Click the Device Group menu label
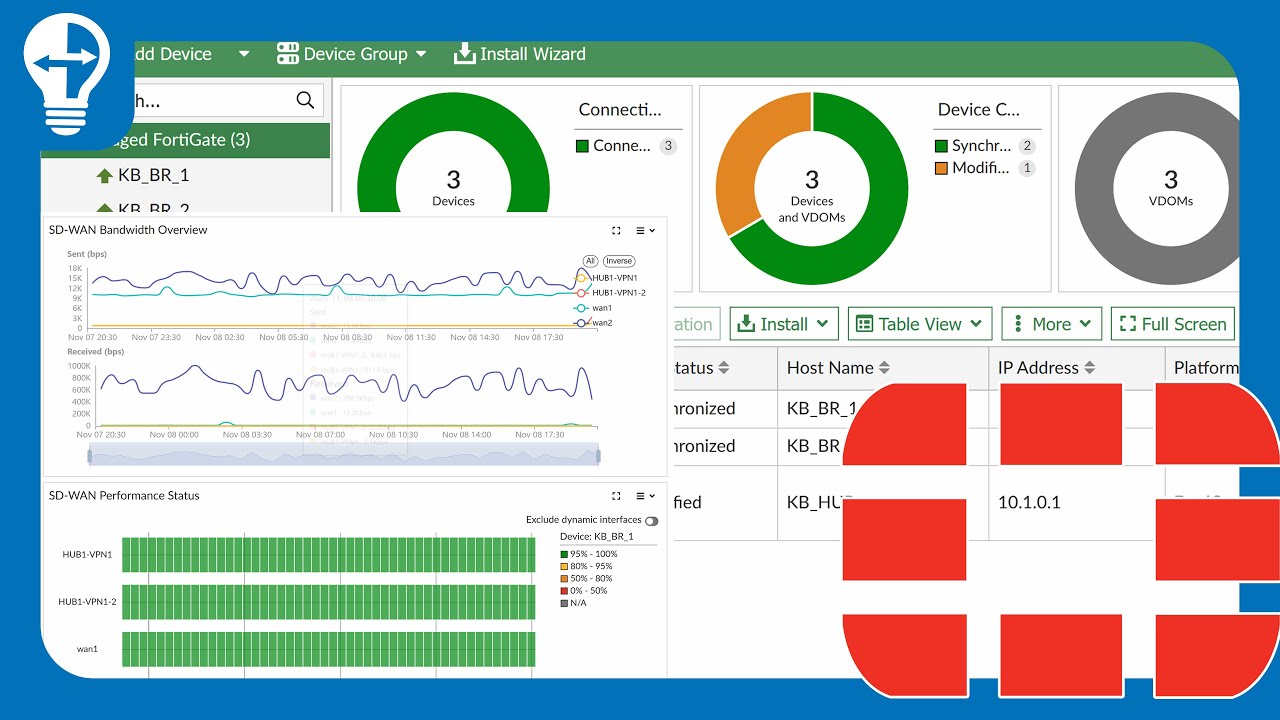1280x720 pixels. coord(355,54)
